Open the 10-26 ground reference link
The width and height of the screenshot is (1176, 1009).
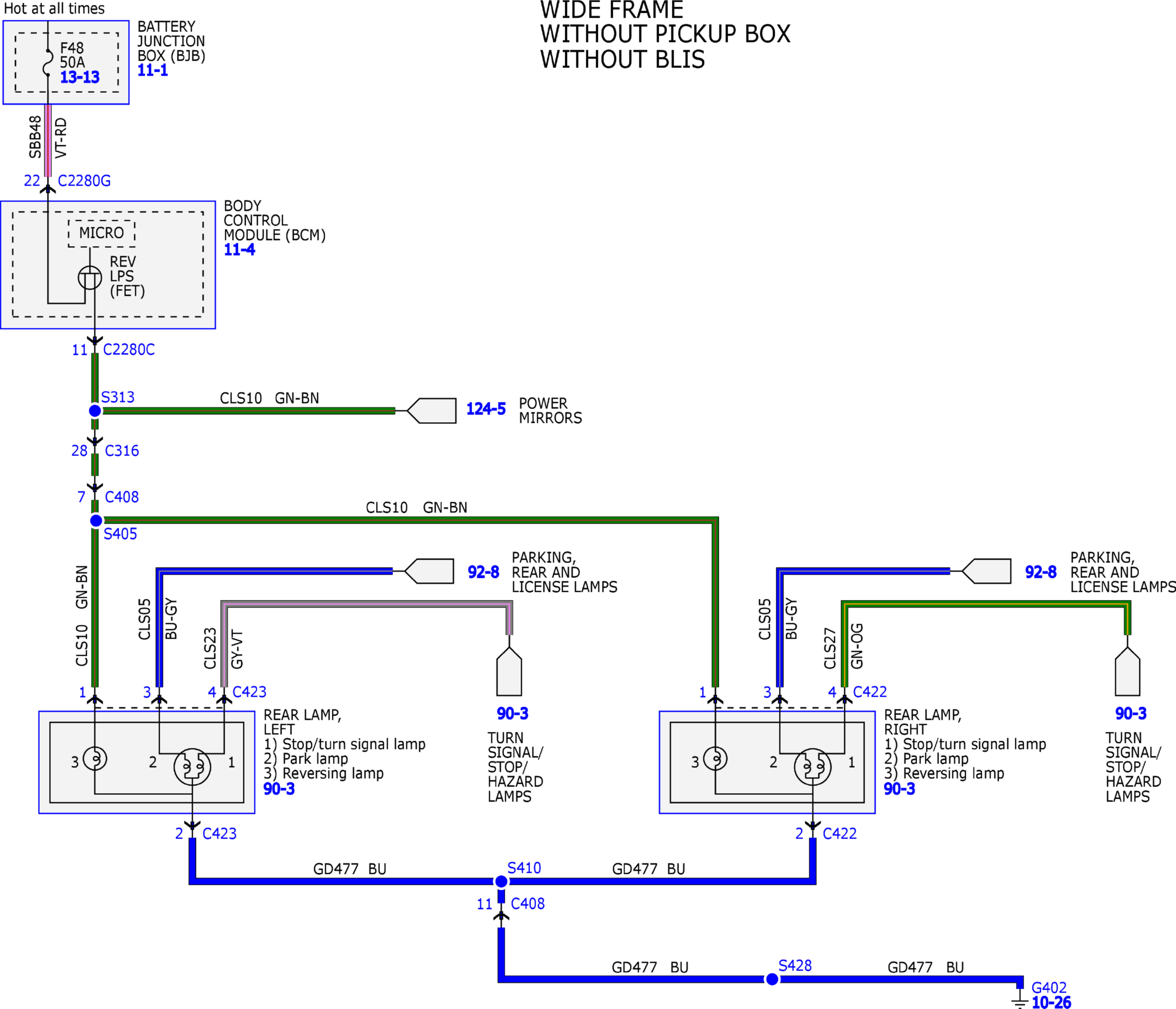click(x=1051, y=1002)
